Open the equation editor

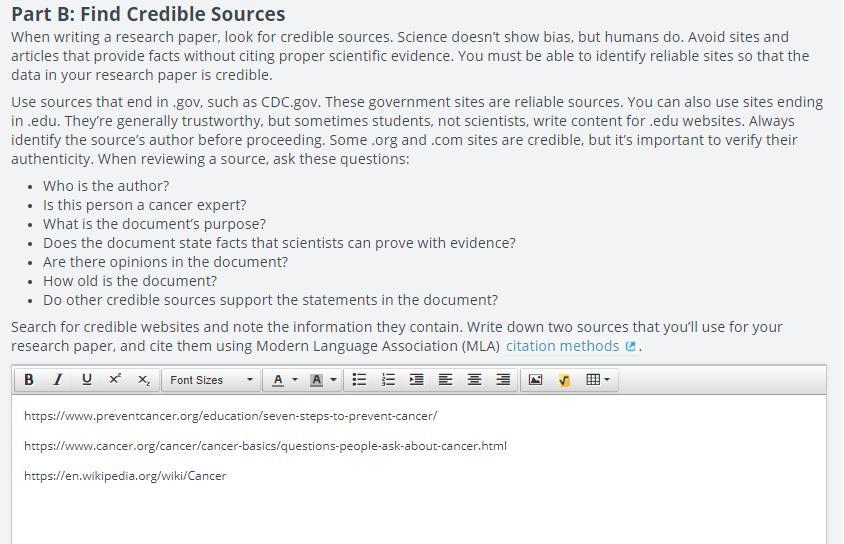564,380
